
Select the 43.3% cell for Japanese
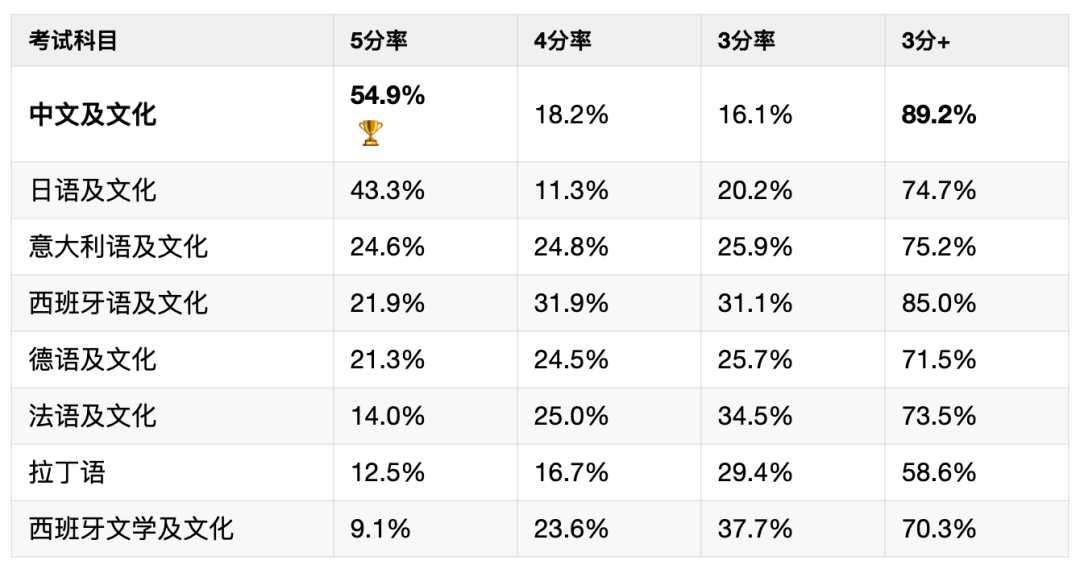(387, 190)
